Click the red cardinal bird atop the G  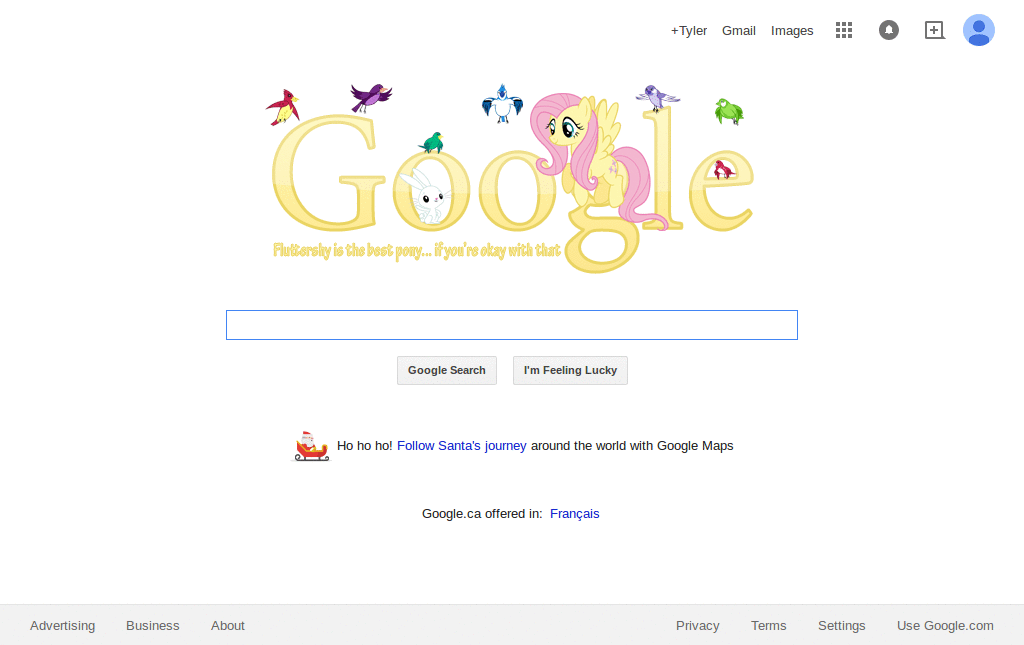click(283, 107)
